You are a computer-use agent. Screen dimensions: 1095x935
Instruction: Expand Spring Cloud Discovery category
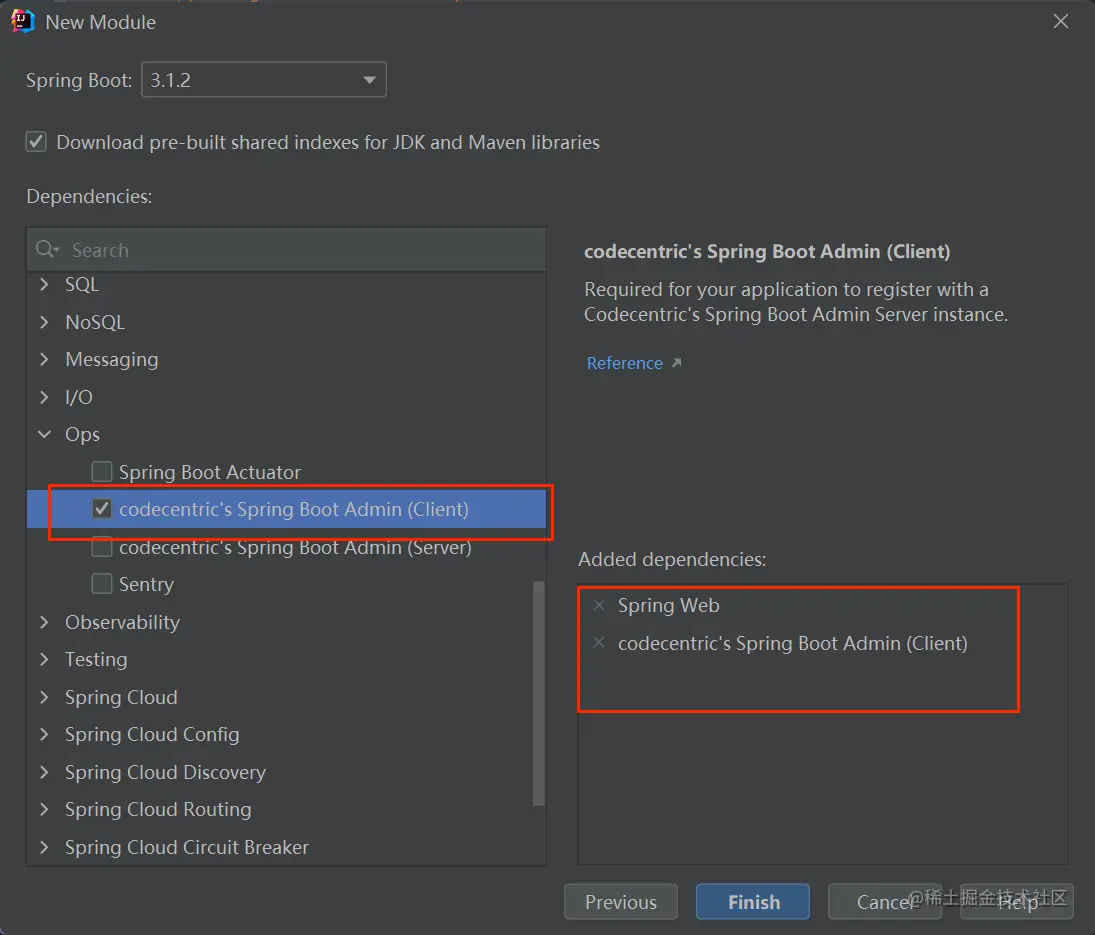pyautogui.click(x=44, y=772)
